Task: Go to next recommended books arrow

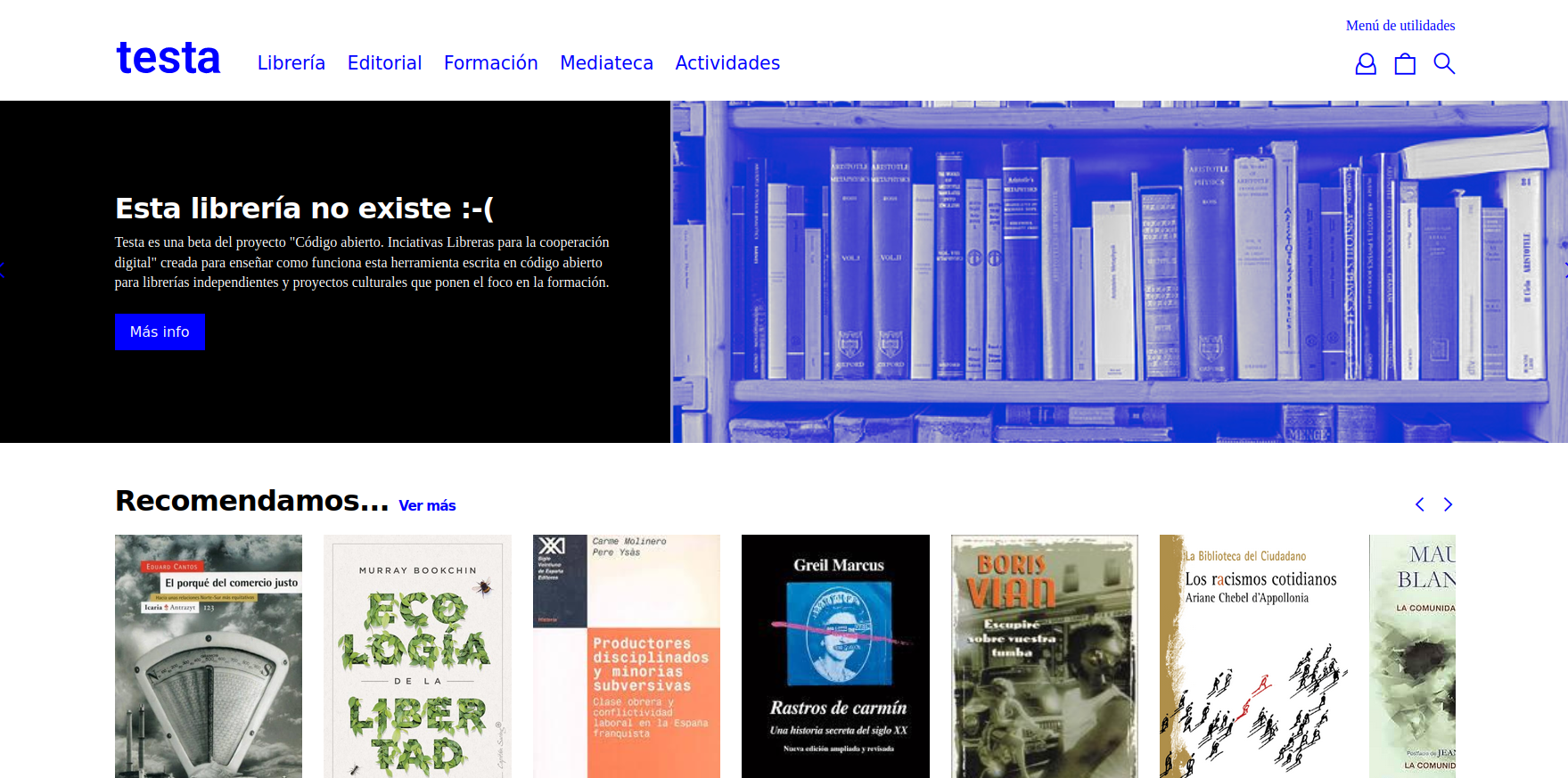Action: pos(1448,504)
